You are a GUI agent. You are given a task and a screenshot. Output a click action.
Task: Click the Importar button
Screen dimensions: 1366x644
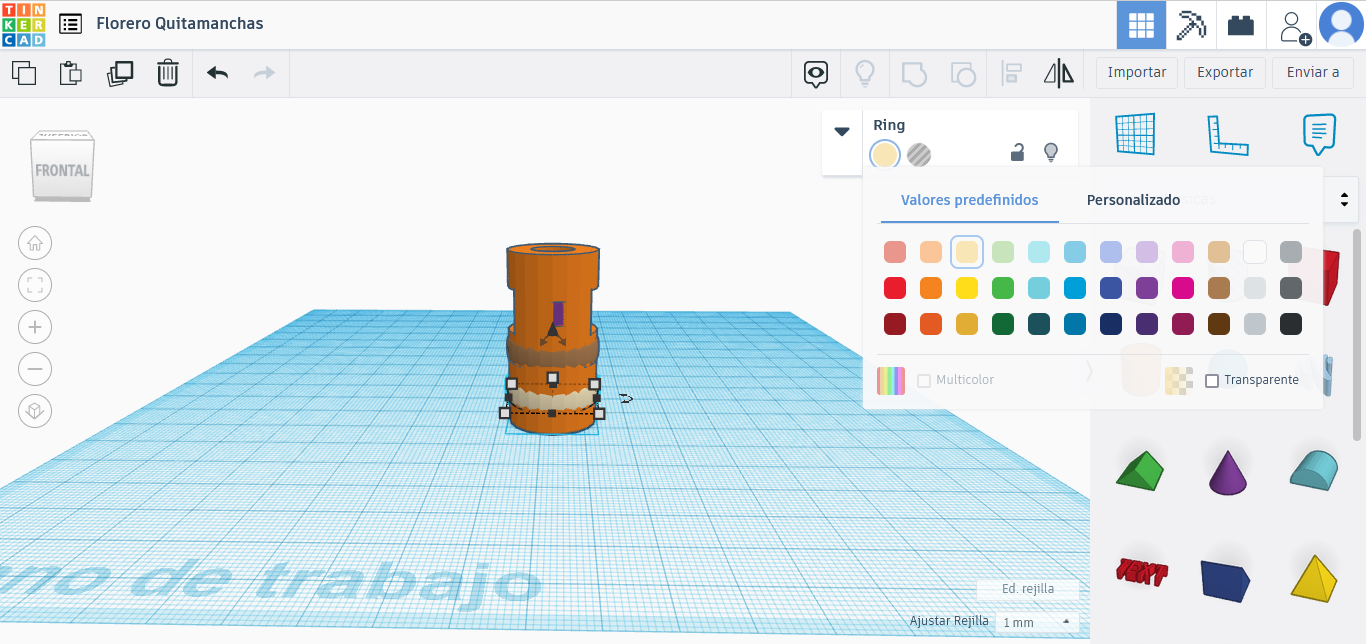(x=1137, y=73)
